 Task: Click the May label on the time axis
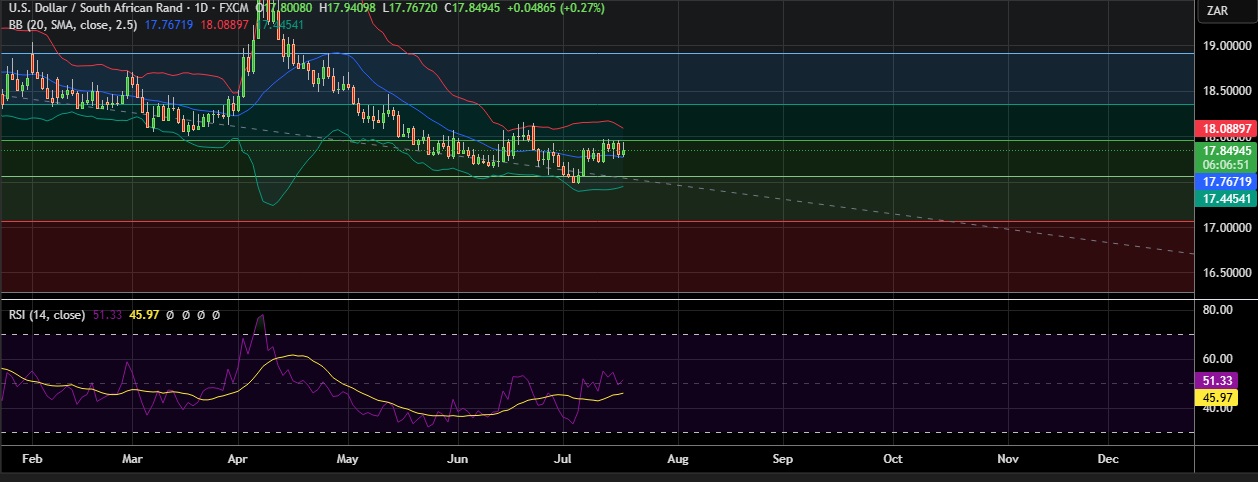(x=347, y=459)
